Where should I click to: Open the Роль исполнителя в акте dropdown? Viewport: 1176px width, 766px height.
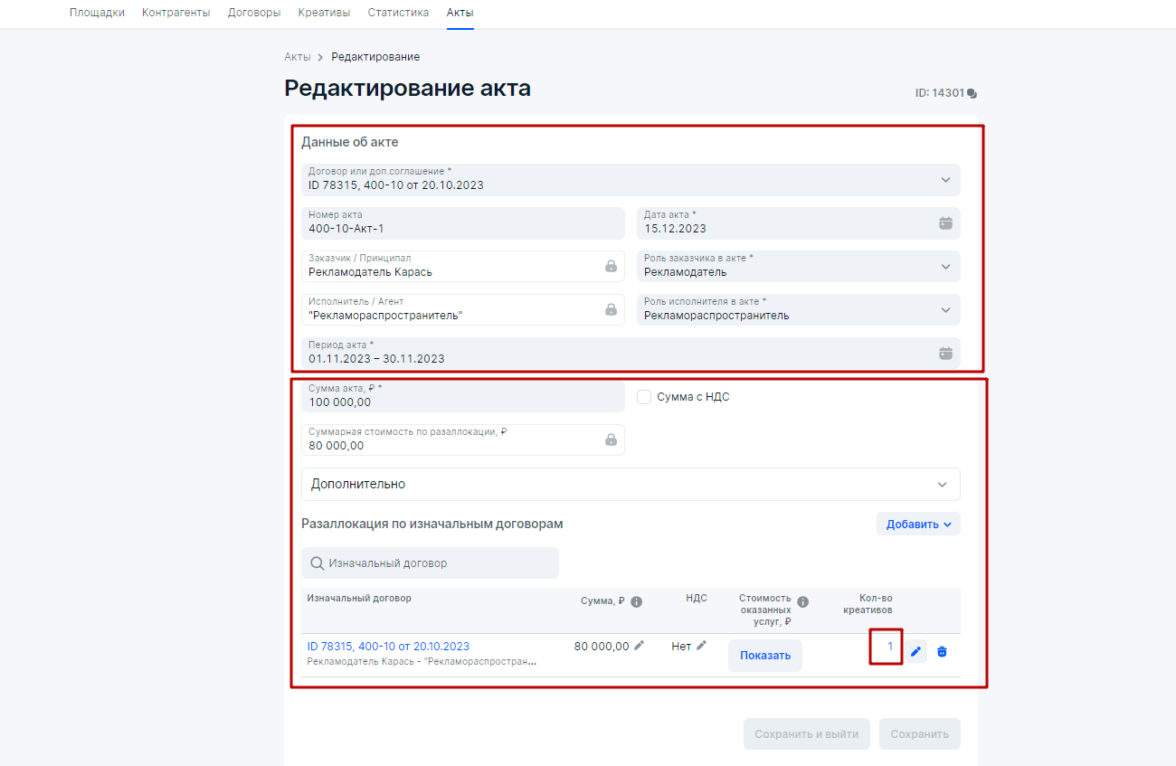pos(945,310)
